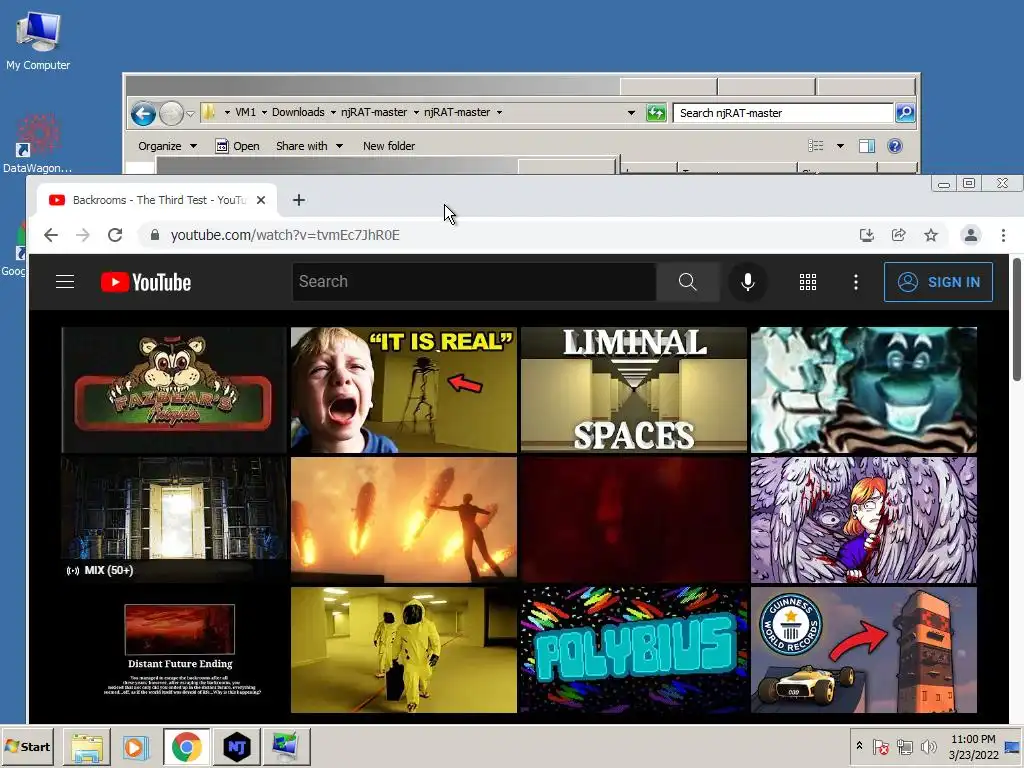Click the install app icon in address bar

pos(867,235)
